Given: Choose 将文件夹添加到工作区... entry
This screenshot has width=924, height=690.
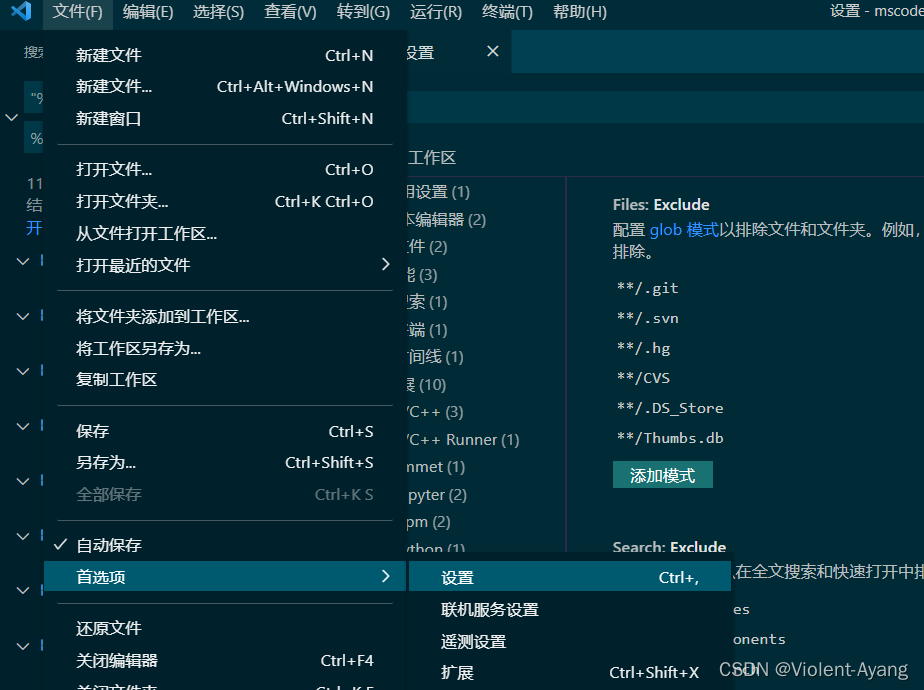Looking at the screenshot, I should tap(225, 316).
